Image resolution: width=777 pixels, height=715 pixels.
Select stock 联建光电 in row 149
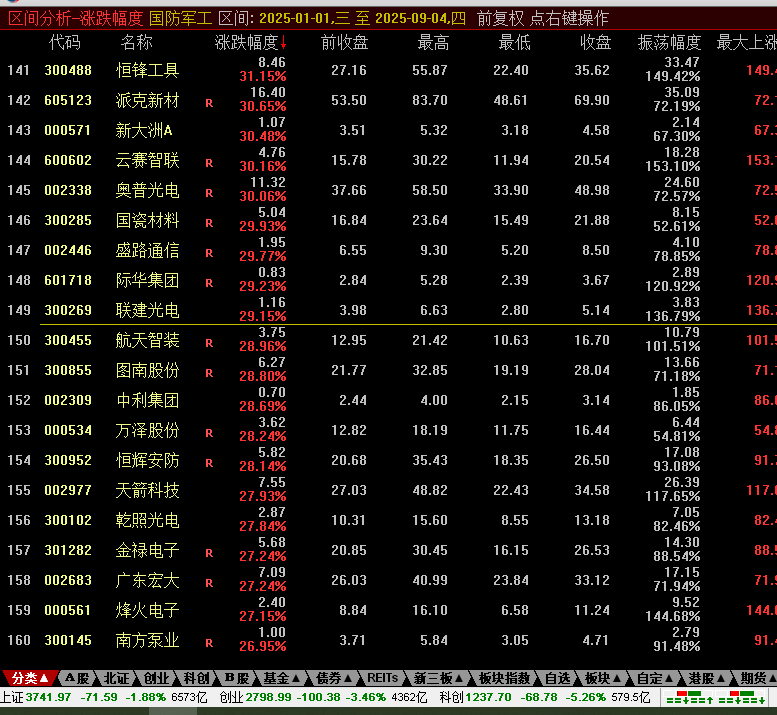[x=147, y=310]
